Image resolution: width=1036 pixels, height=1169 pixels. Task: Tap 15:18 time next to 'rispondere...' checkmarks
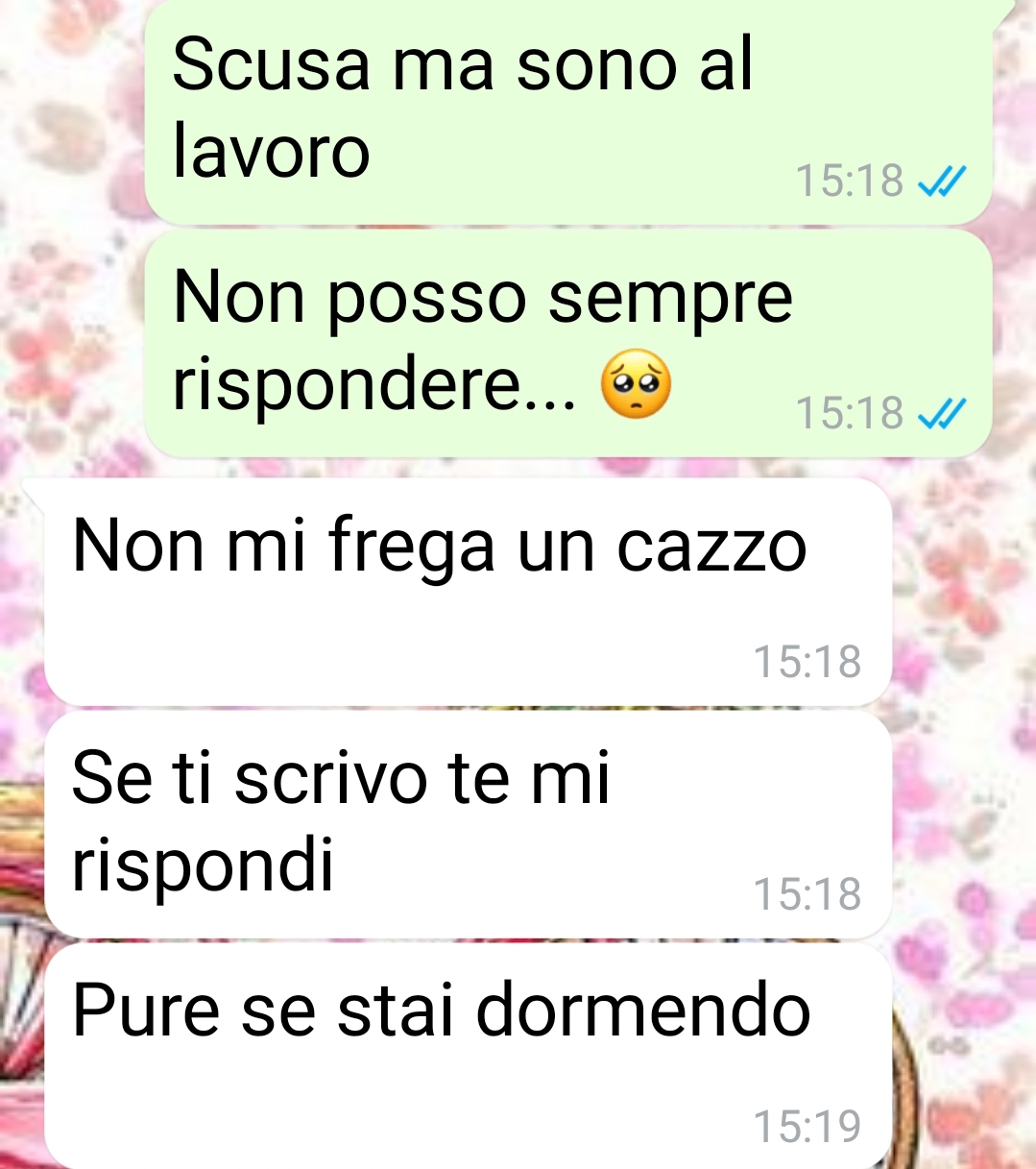click(850, 413)
